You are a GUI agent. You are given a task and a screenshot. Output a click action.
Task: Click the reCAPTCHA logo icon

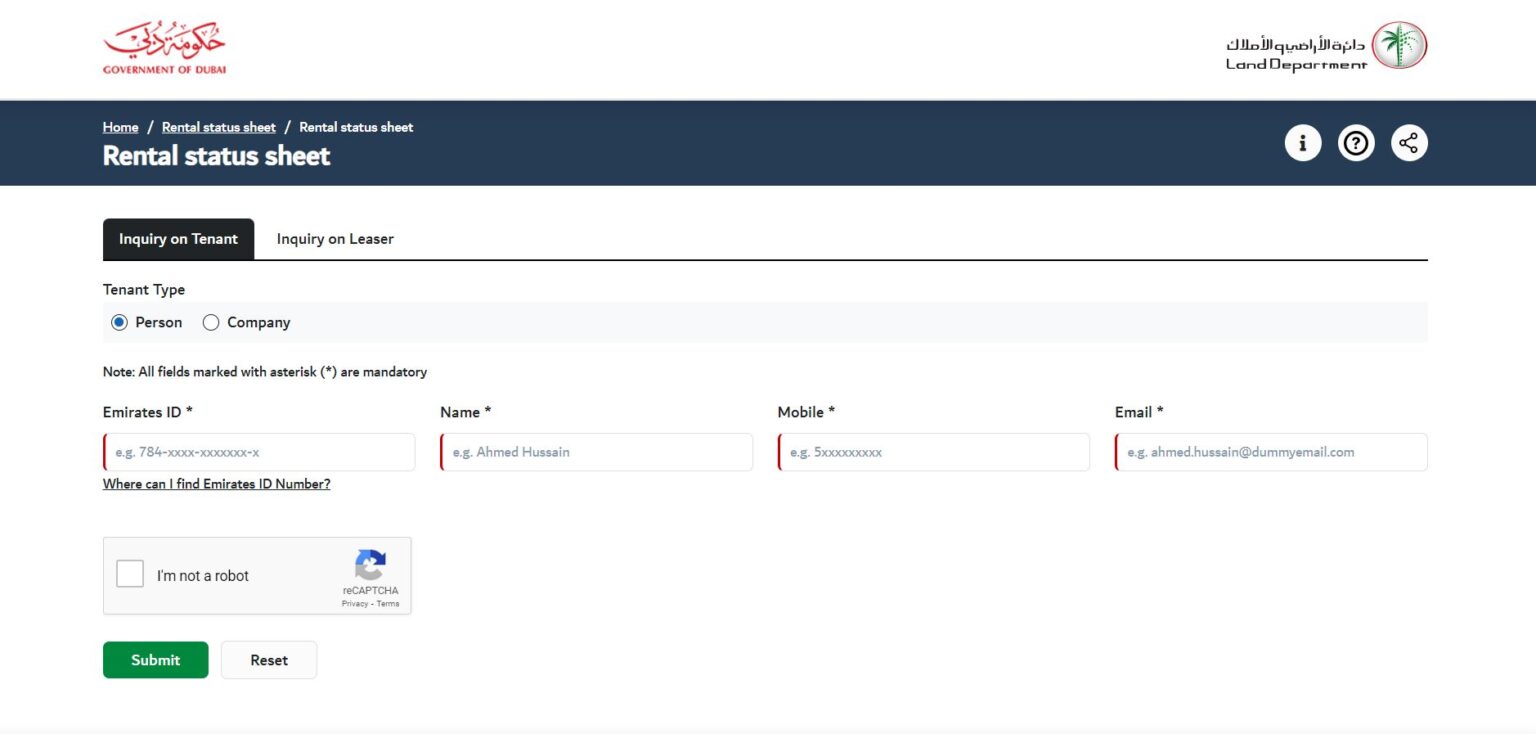point(370,565)
